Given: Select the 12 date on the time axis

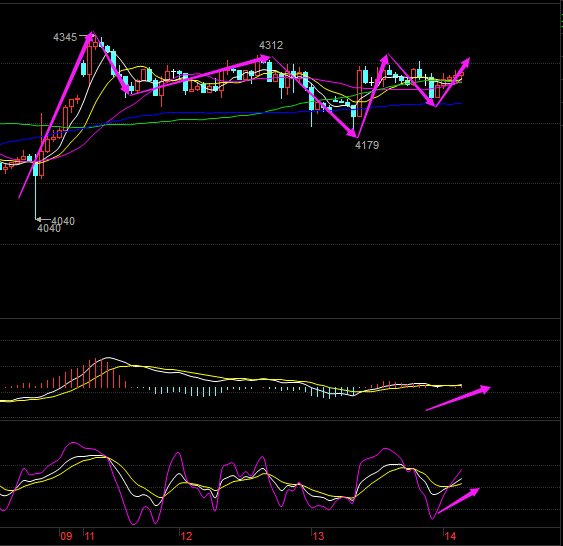Looking at the screenshot, I should [186, 536].
